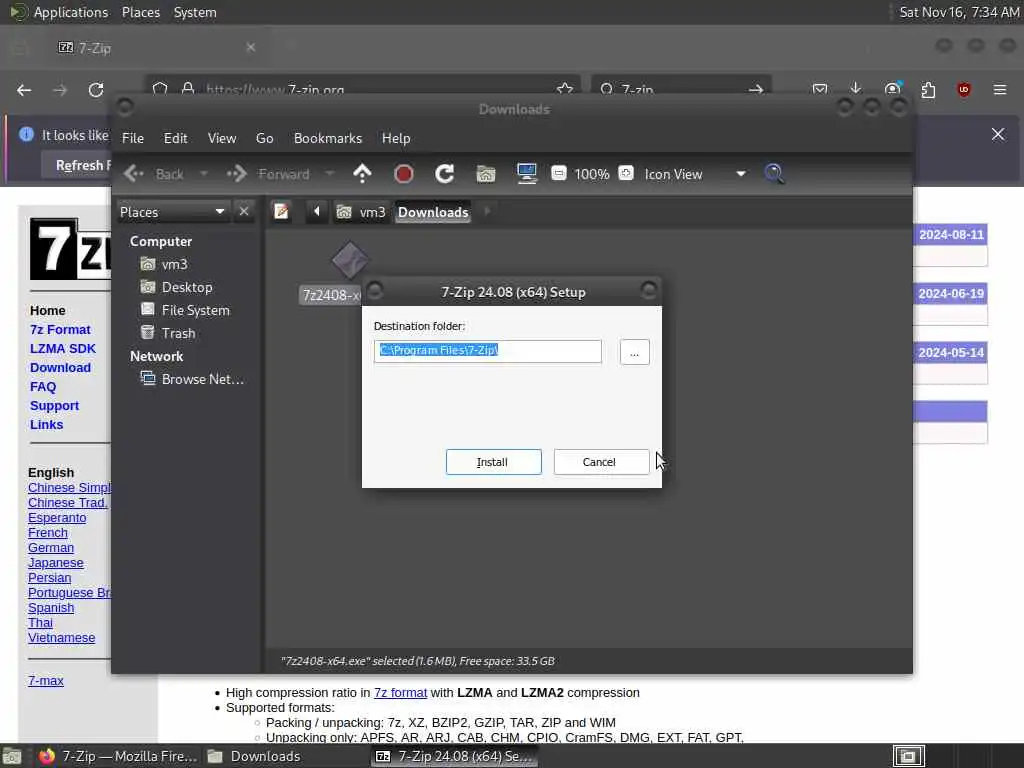Zoom out with the minus icon
Viewport: 1024px width, 768px height.
pos(558,173)
